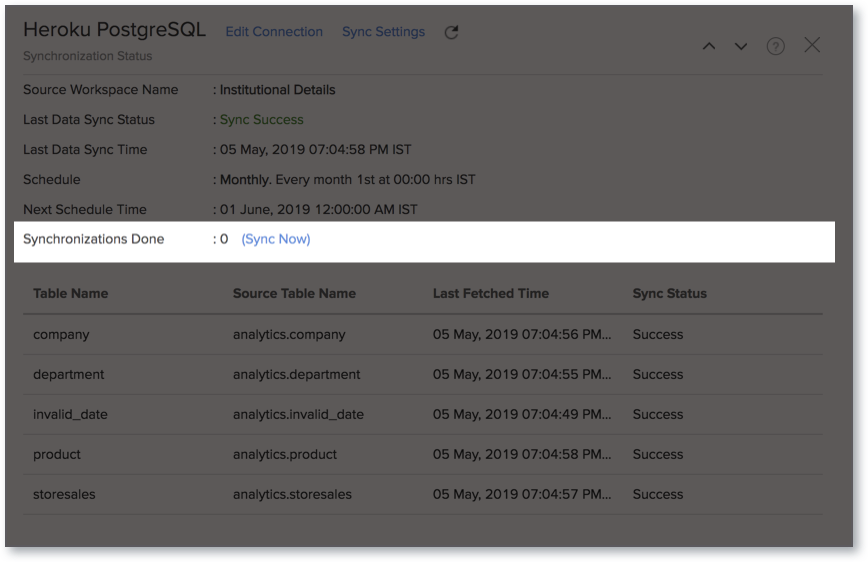Click the Monthly schedule description text
The height and width of the screenshot is (562, 868).
pos(347,179)
